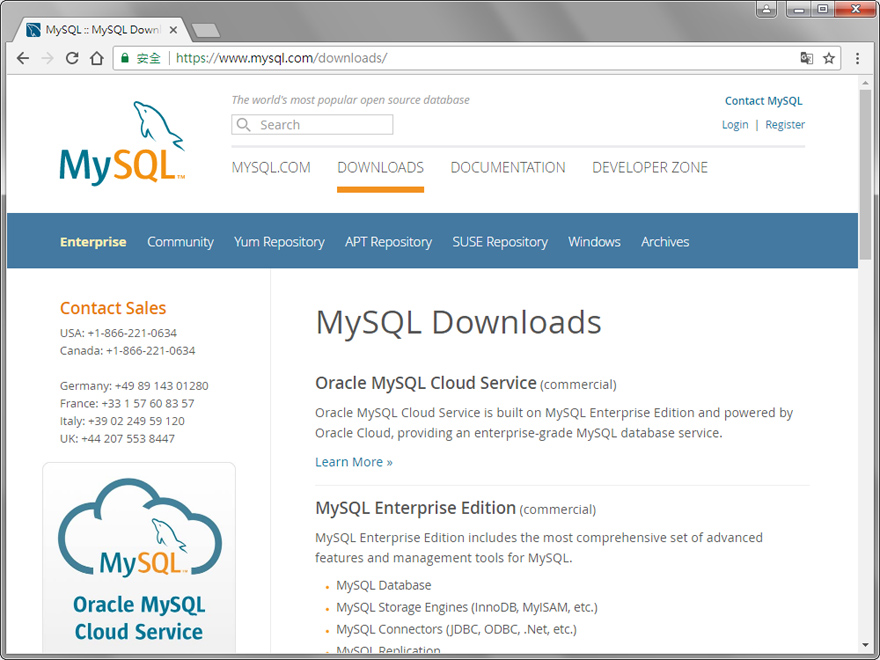The height and width of the screenshot is (660, 880).
Task: Click the MySQL Downloads page title
Action: (x=458, y=322)
